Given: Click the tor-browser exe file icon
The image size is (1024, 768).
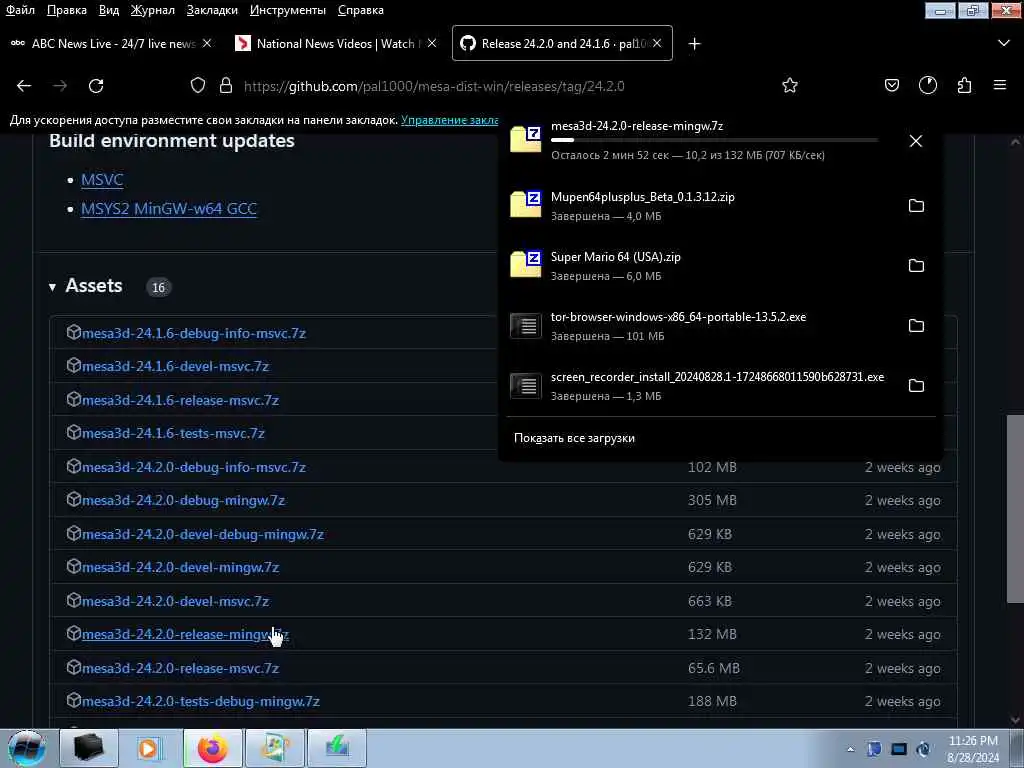Looking at the screenshot, I should point(526,325).
